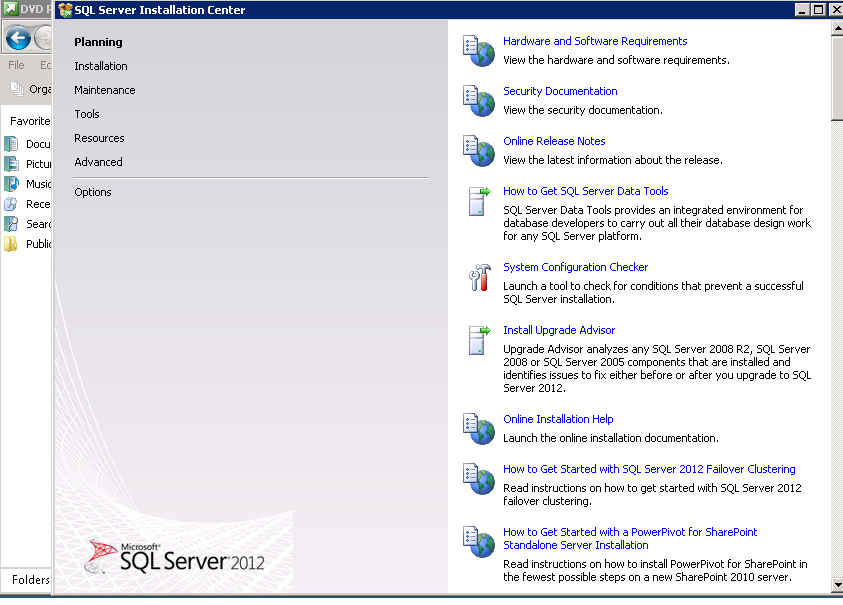
Task: Launch System Configuration Checker link
Action: tap(576, 267)
